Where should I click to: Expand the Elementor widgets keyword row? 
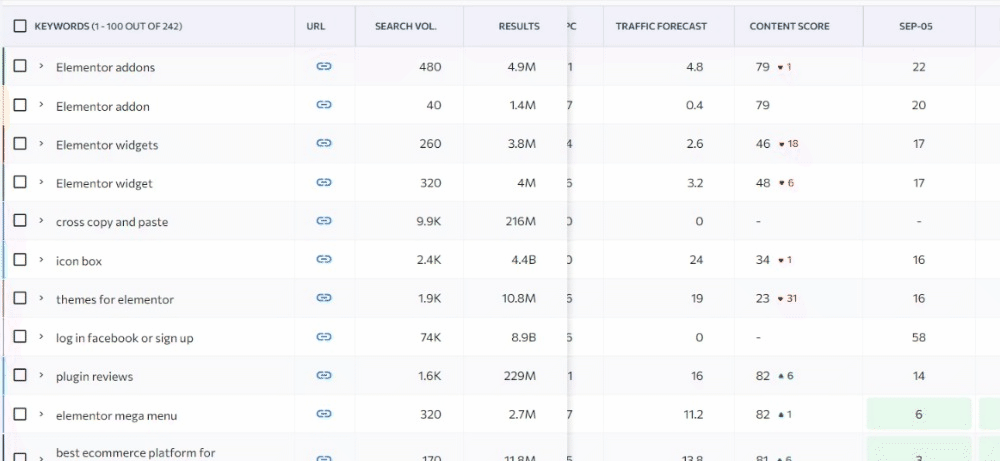click(41, 143)
